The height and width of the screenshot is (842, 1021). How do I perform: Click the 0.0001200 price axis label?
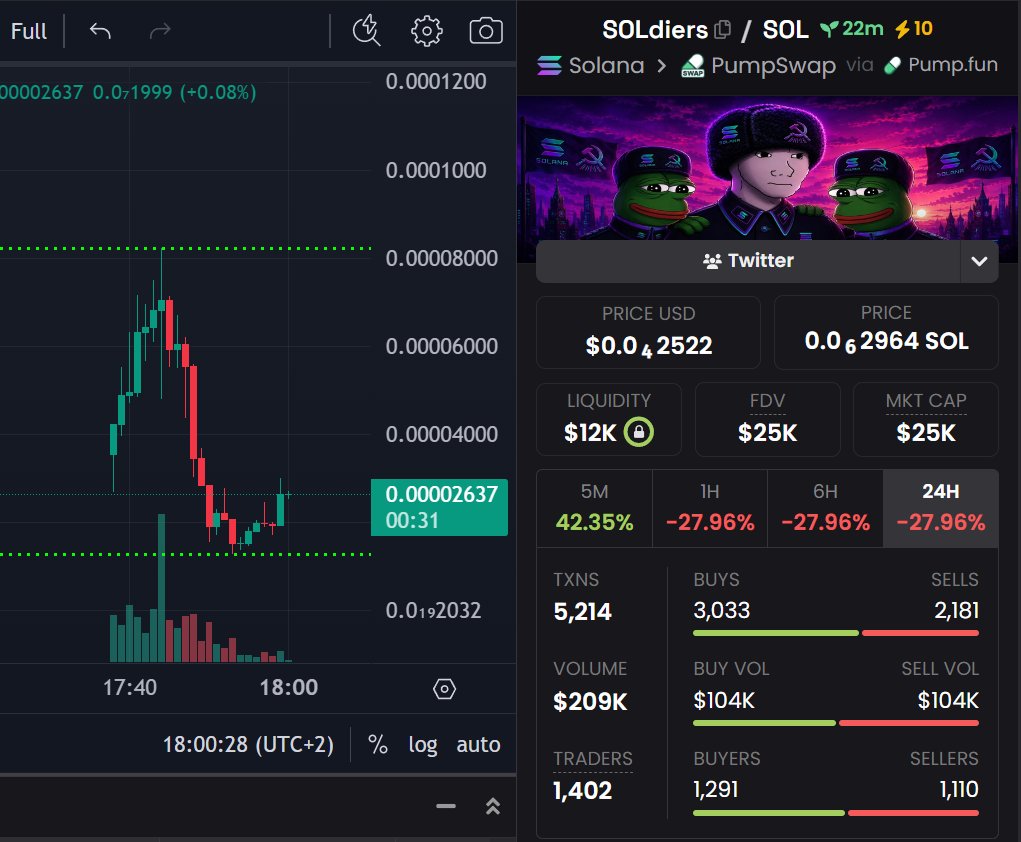(x=436, y=81)
